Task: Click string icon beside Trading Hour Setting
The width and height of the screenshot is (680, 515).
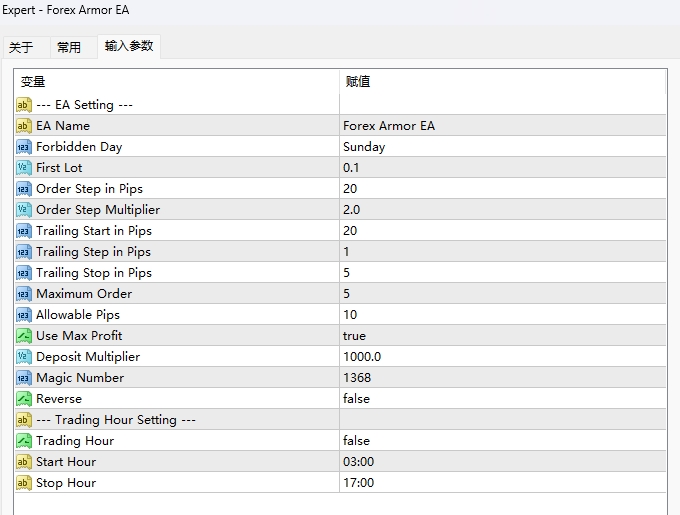Action: coord(24,420)
